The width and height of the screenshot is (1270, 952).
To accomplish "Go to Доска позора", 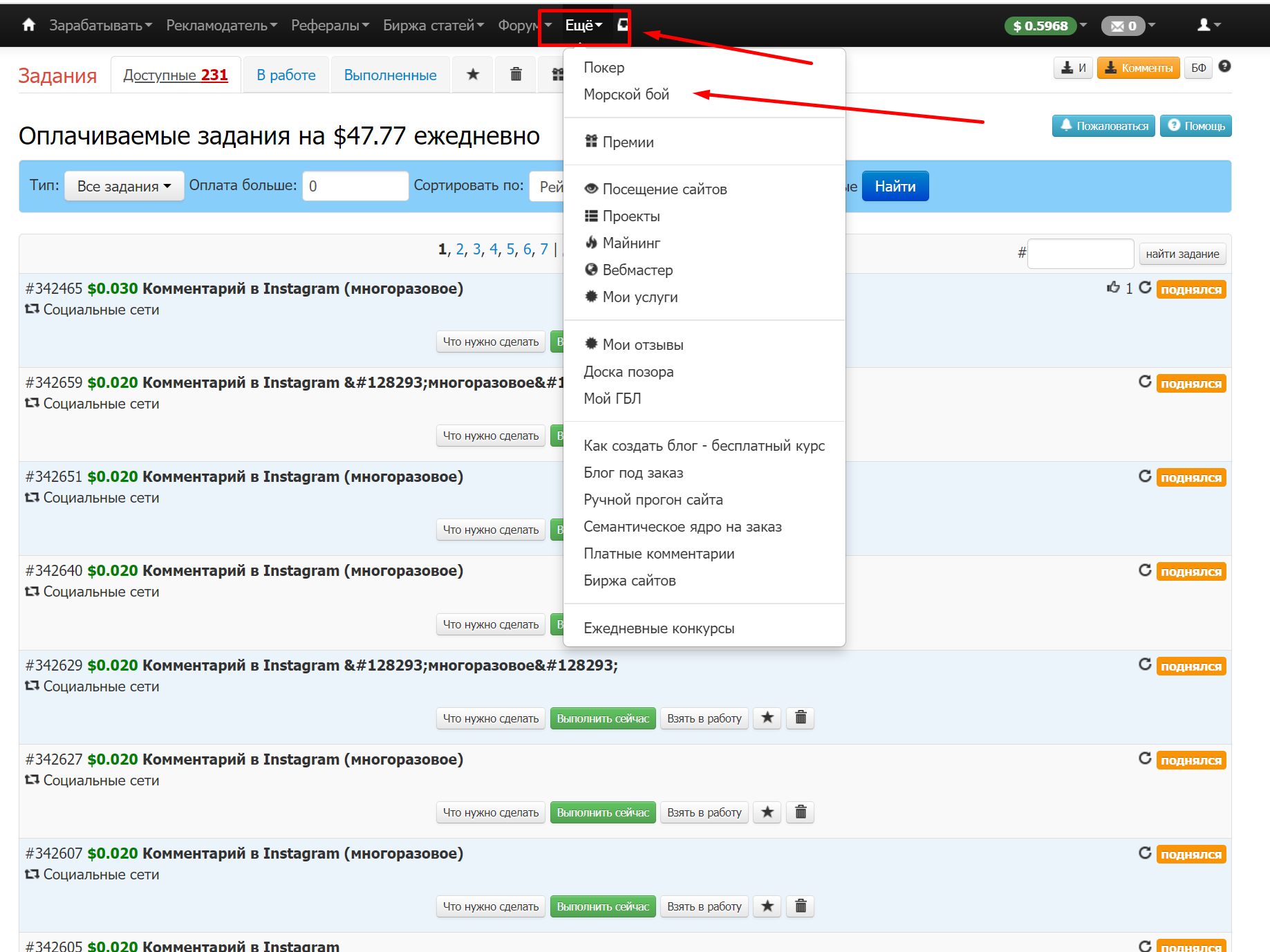I will click(x=628, y=372).
